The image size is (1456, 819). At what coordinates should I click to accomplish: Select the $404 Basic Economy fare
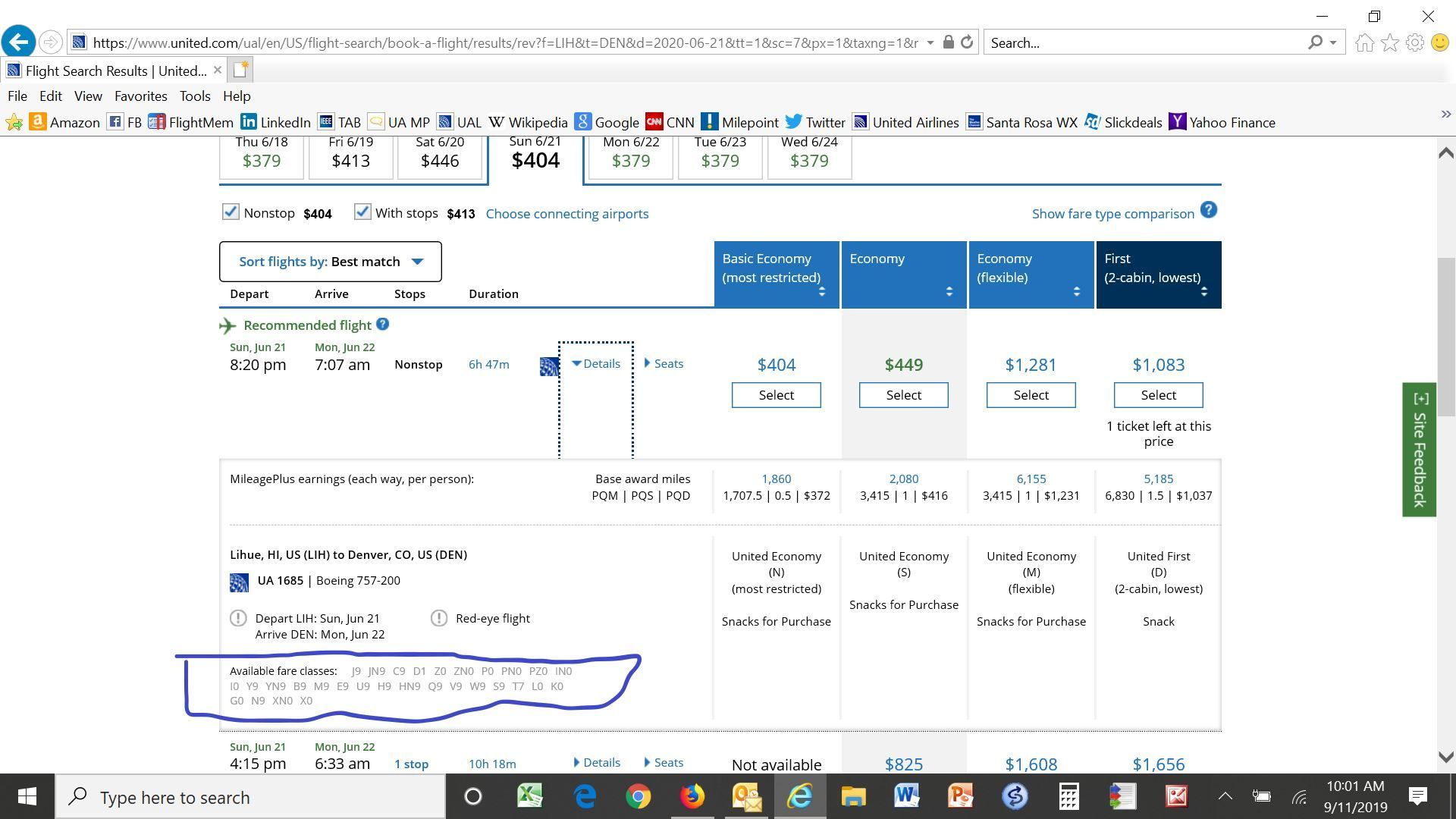pos(776,395)
